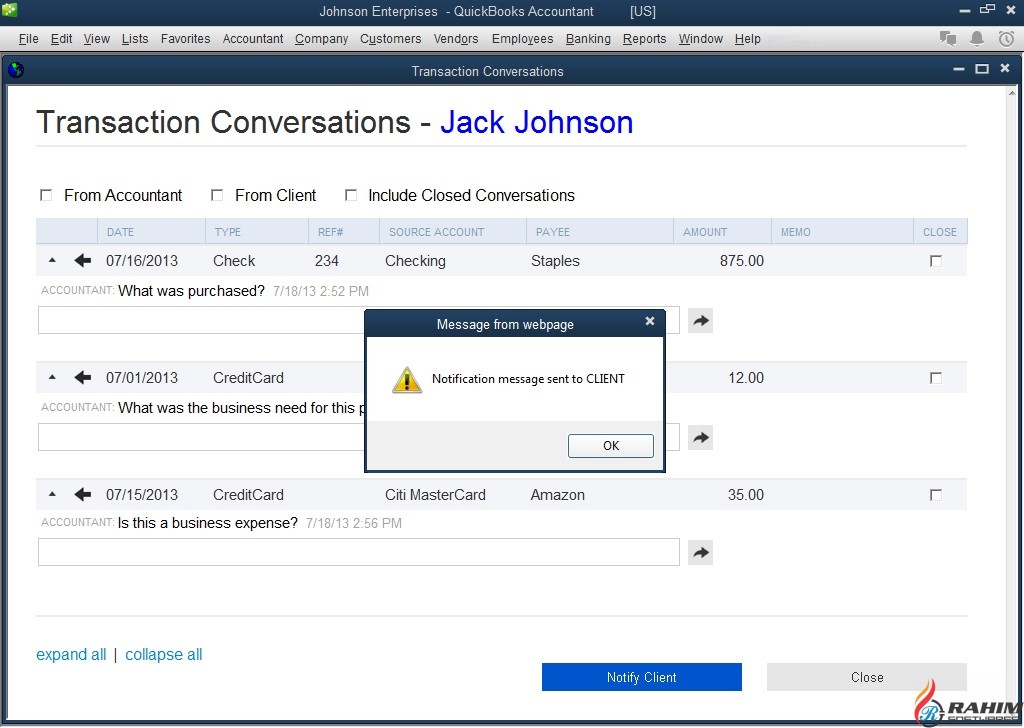This screenshot has height=728, width=1024.
Task: Open the alarm clock icon in menu bar
Action: click(x=1006, y=39)
